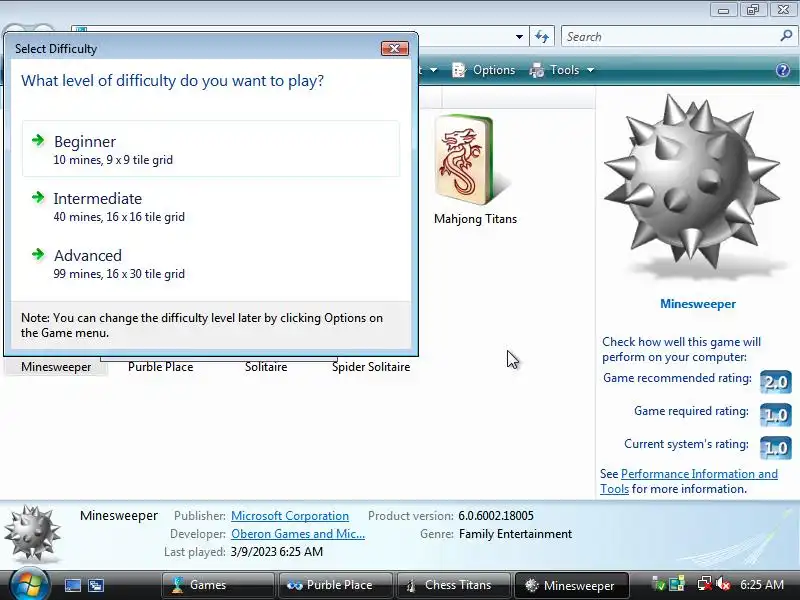Click the large Minesweeper mine preview image
This screenshot has width=800, height=600.
coord(693,184)
